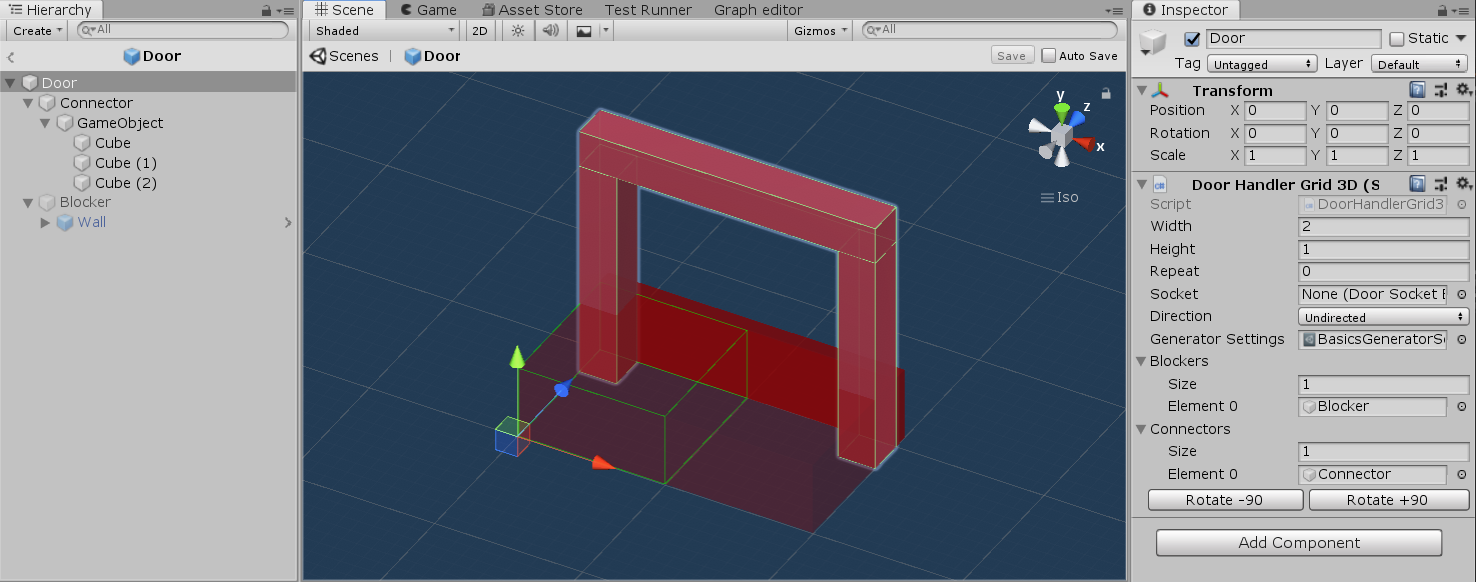The width and height of the screenshot is (1476, 582).
Task: Open Transform component gear settings
Action: (x=1463, y=90)
